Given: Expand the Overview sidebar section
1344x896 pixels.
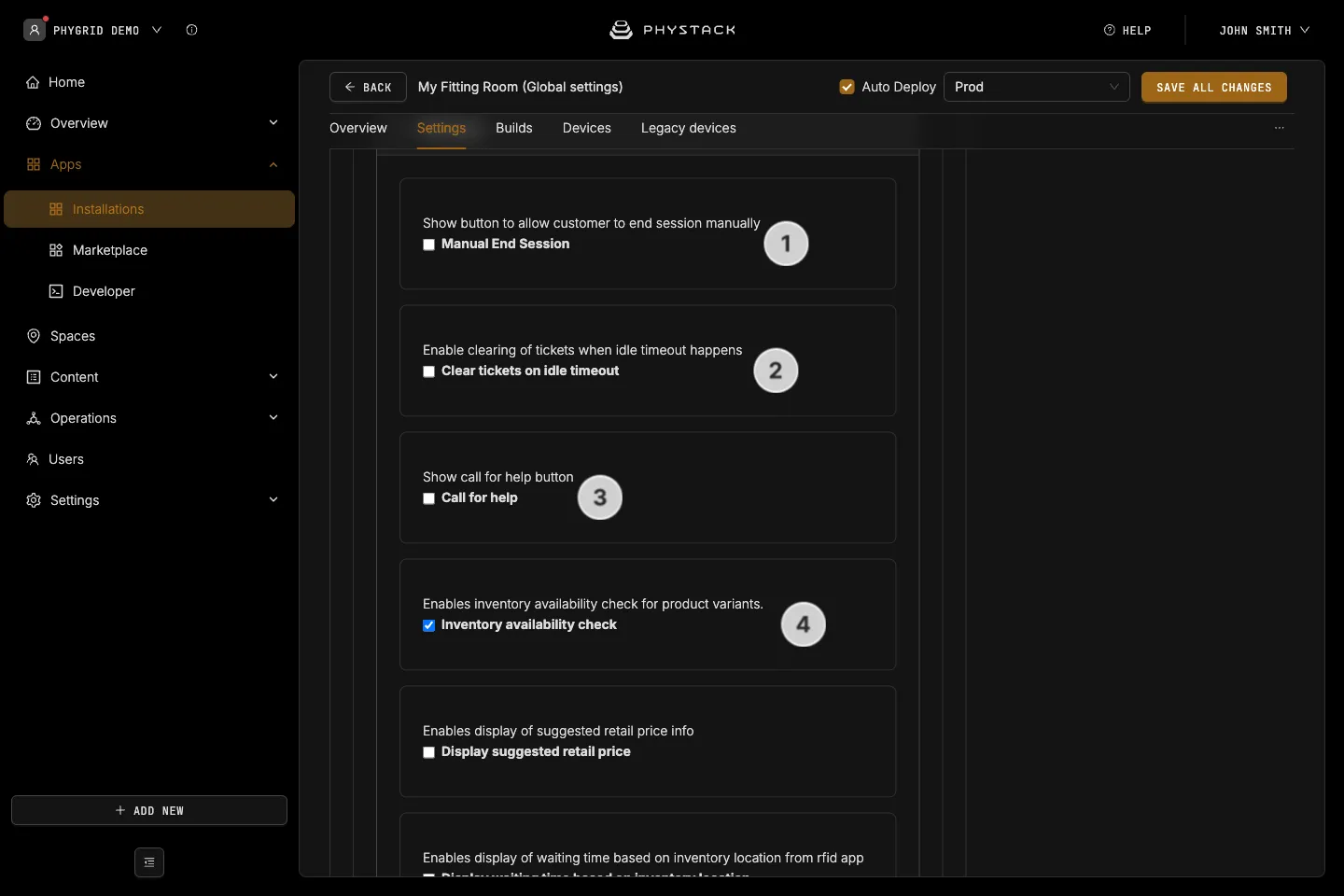Looking at the screenshot, I should (x=273, y=123).
